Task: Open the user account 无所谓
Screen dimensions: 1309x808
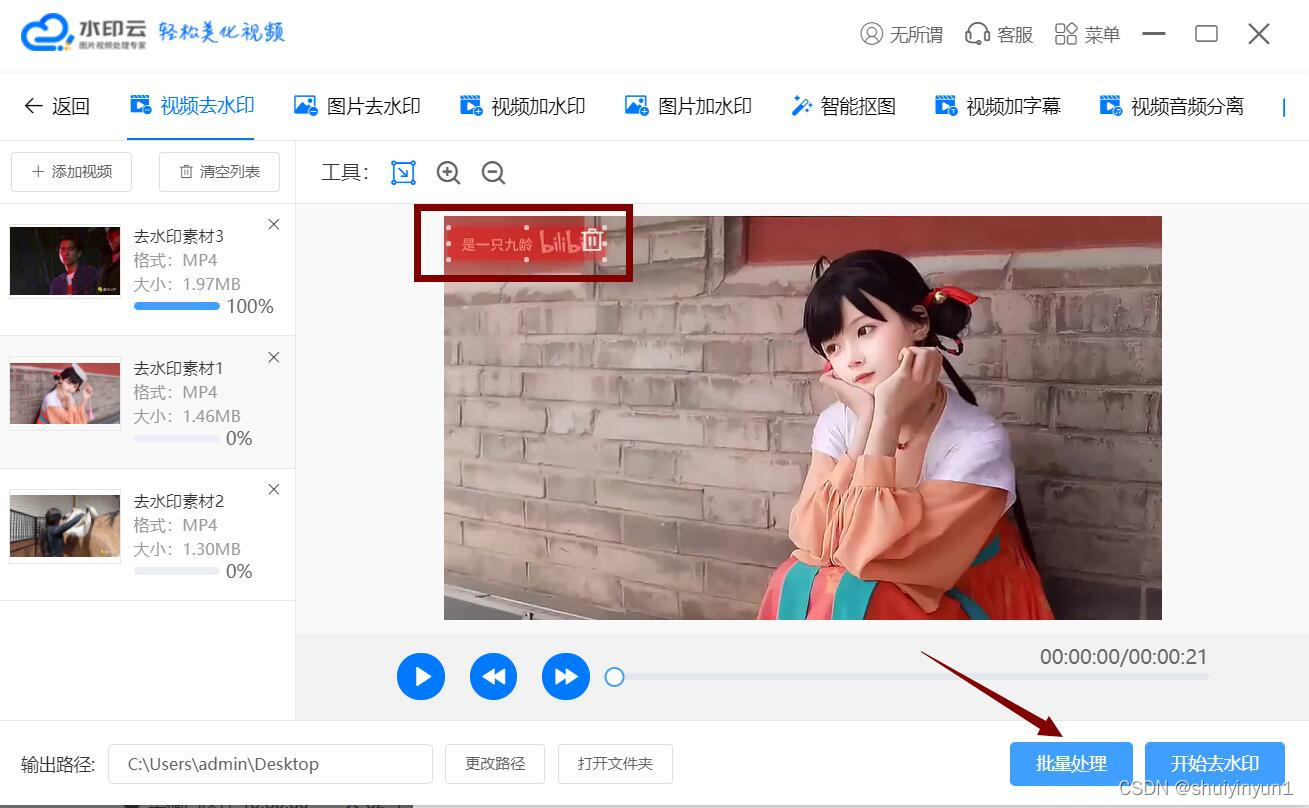Action: coord(901,34)
